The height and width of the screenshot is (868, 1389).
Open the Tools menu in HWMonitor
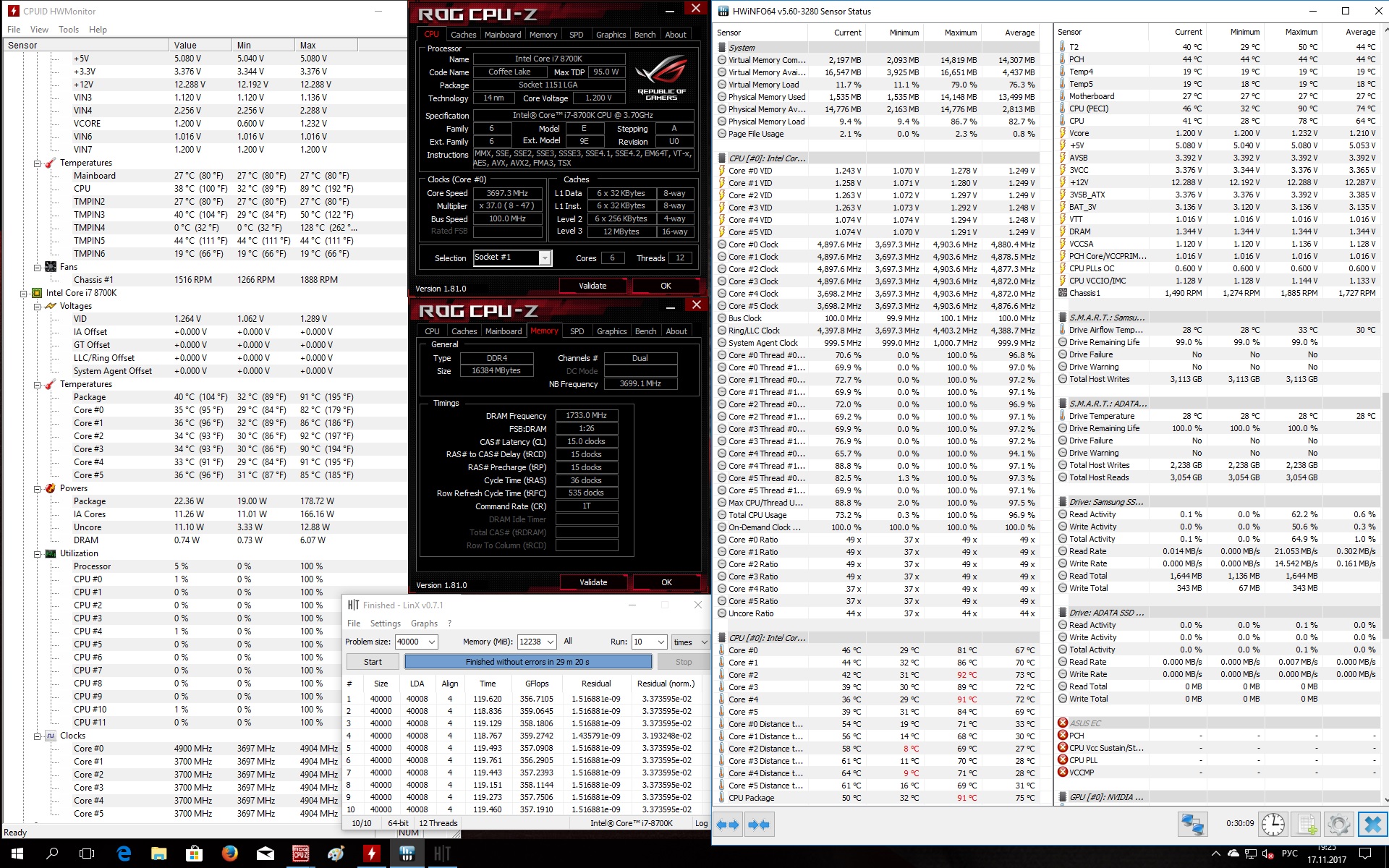69,30
